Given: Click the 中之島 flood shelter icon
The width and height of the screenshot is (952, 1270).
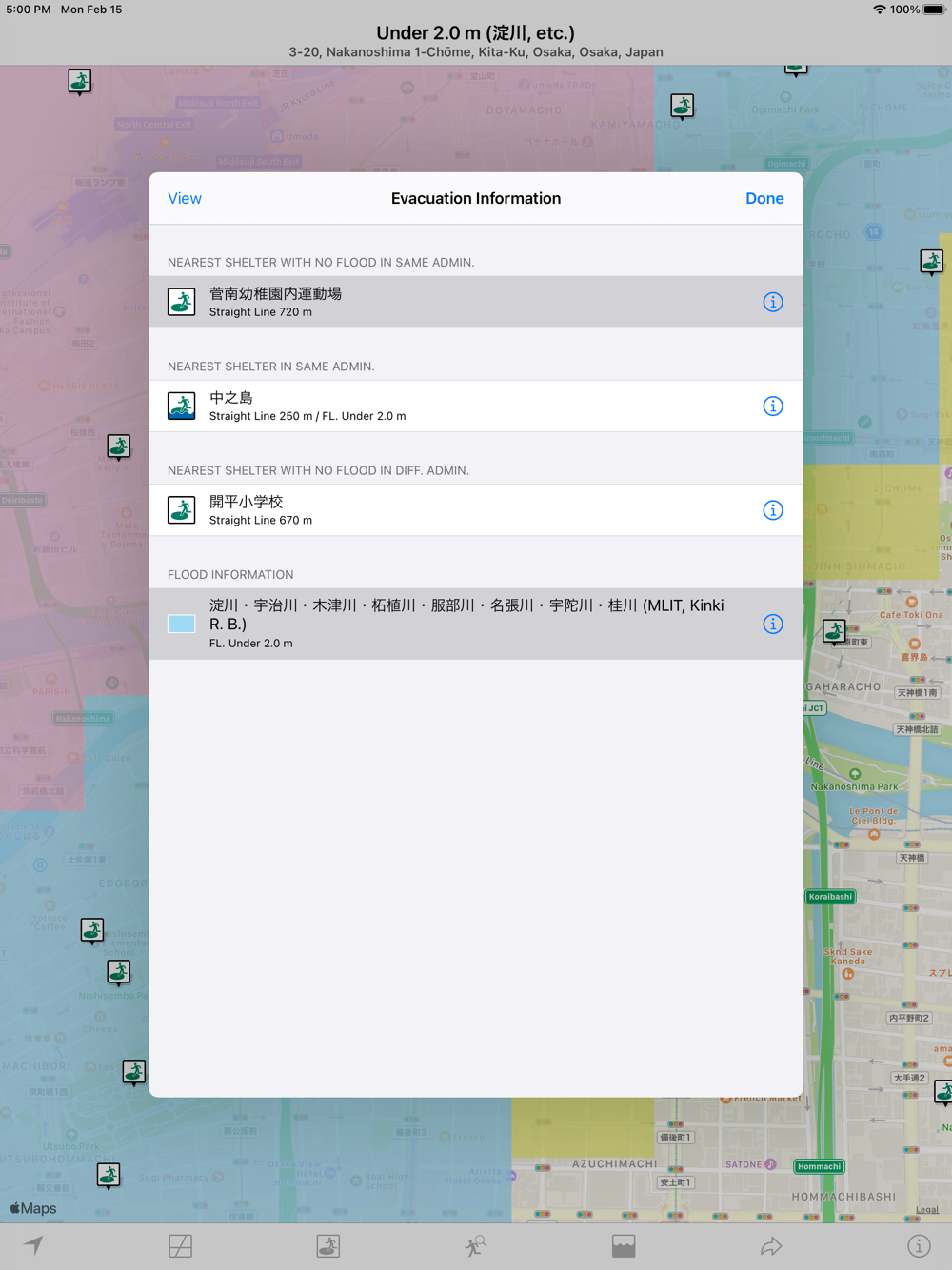Looking at the screenshot, I should [181, 407].
